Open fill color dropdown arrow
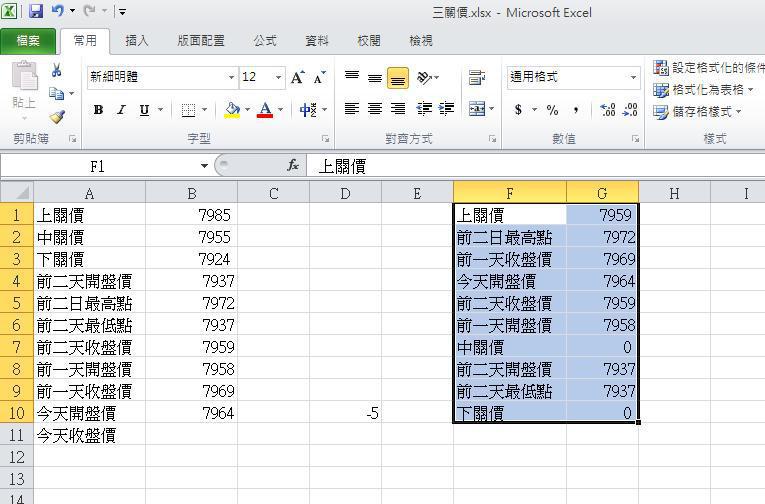The width and height of the screenshot is (765, 504). click(247, 110)
